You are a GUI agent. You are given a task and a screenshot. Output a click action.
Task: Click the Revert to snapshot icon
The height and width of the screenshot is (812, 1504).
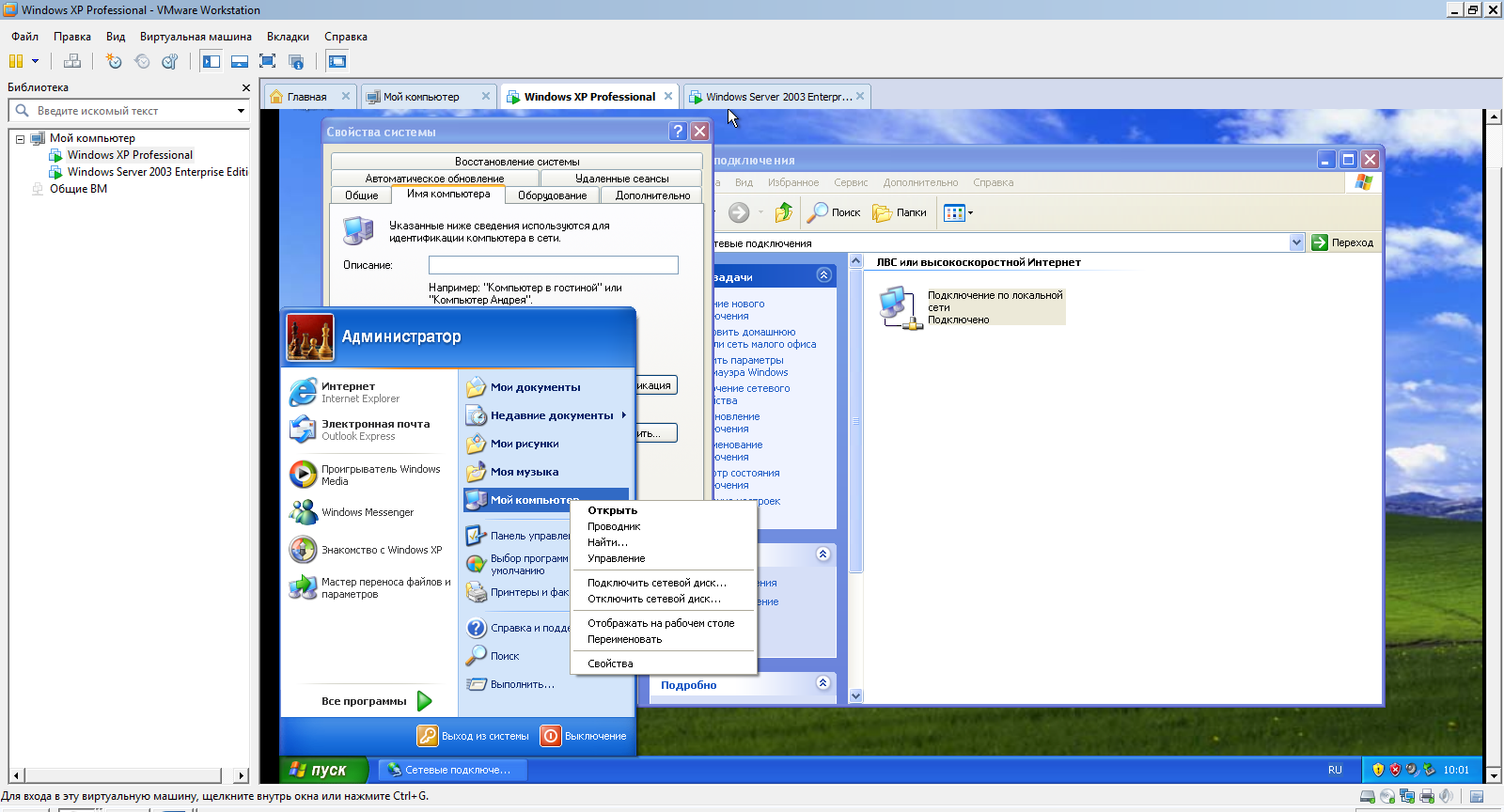tap(142, 61)
